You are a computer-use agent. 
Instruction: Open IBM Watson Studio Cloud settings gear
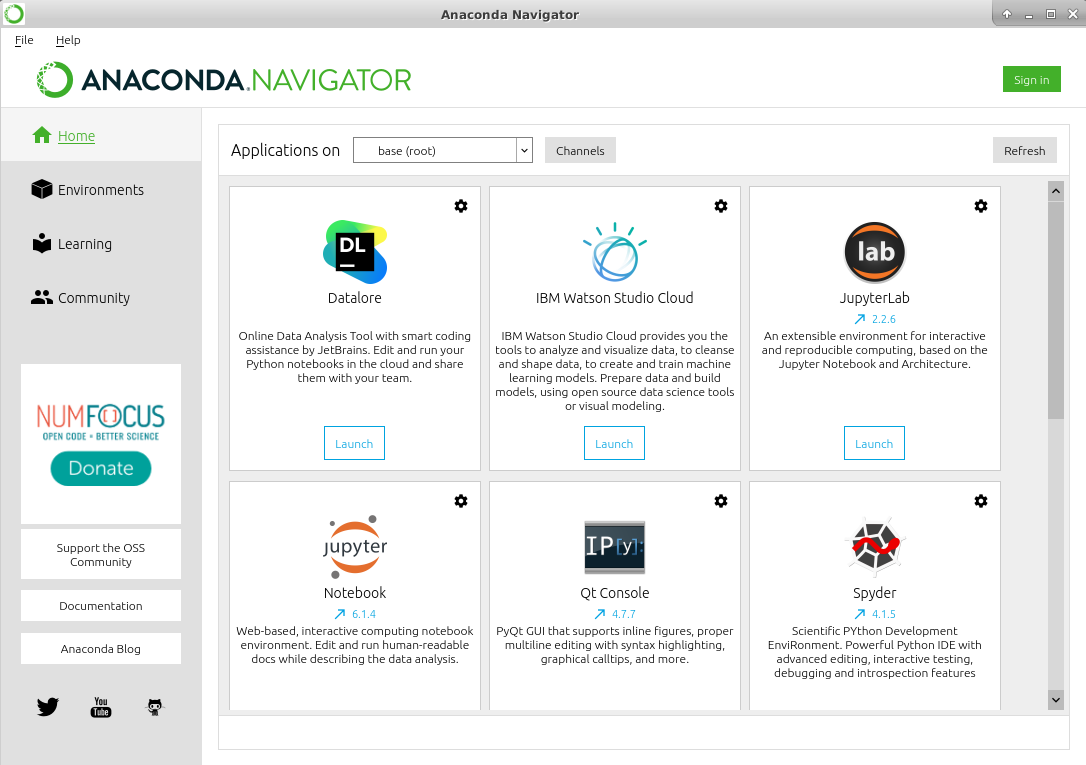[x=721, y=206]
